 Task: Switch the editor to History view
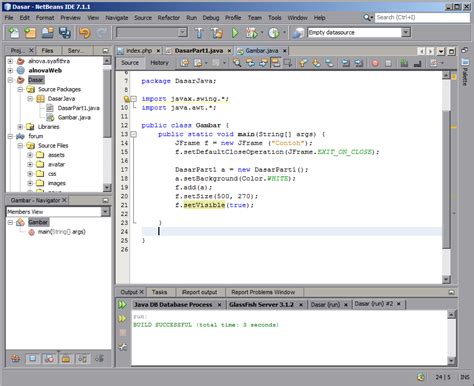pyautogui.click(x=159, y=63)
